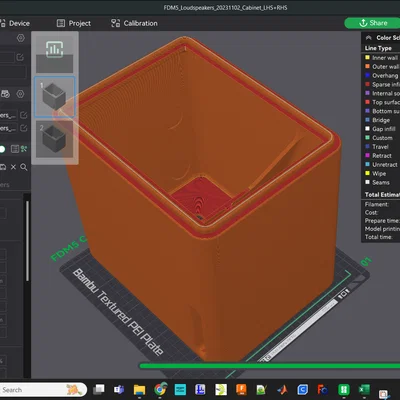
Task: Click the plate type icon left of second gear
Action: tap(5, 94)
